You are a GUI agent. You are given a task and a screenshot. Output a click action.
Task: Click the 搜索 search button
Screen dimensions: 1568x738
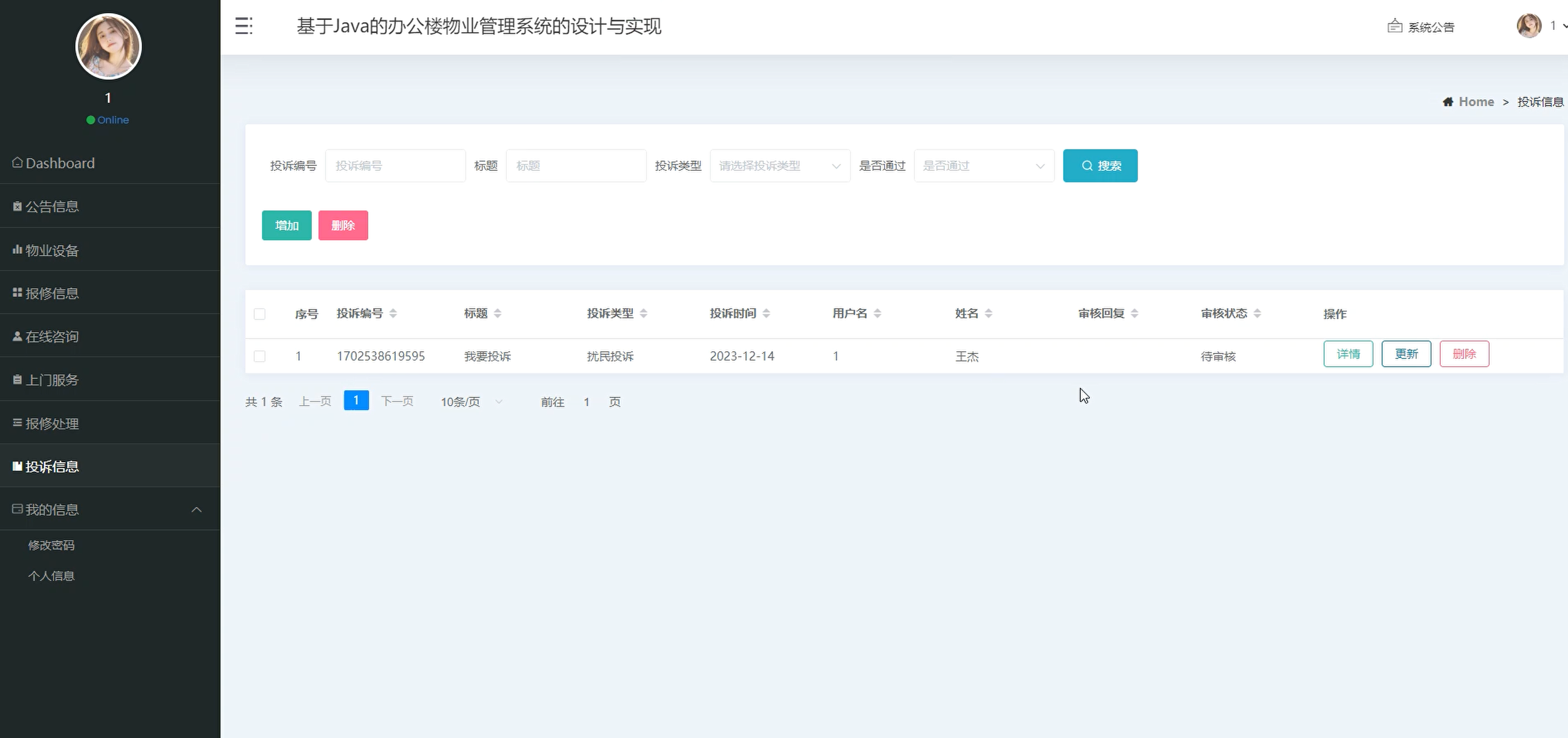click(1100, 165)
